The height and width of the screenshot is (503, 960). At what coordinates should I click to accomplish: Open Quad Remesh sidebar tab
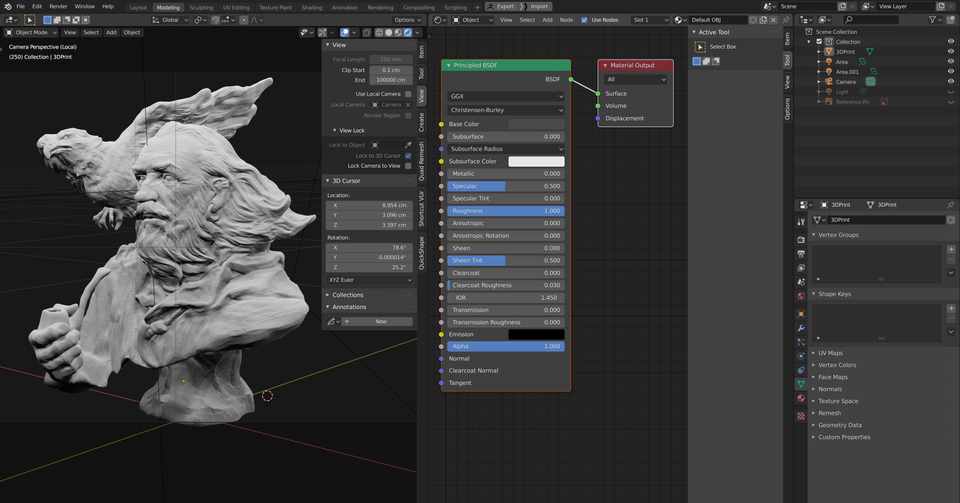421,161
